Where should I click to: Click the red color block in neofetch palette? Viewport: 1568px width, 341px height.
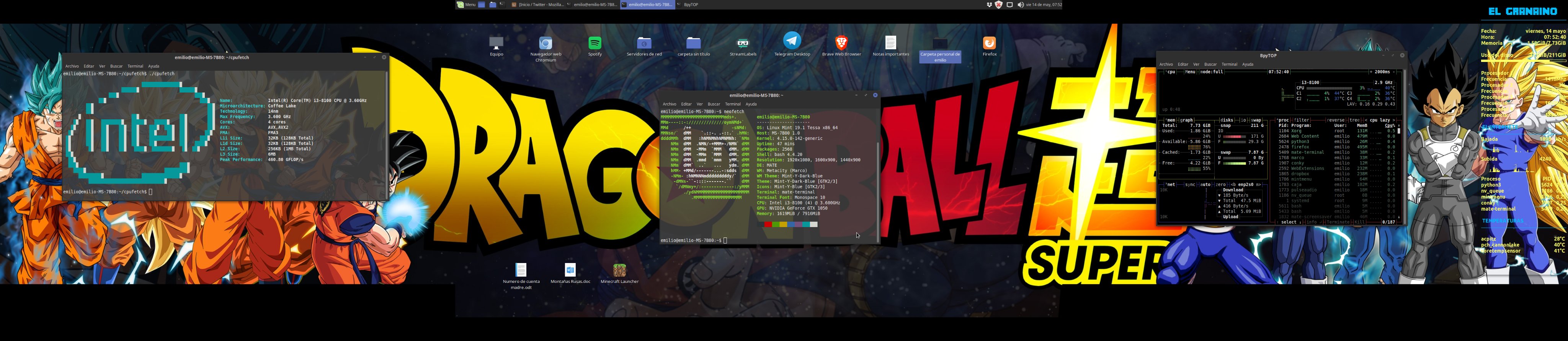click(x=768, y=225)
